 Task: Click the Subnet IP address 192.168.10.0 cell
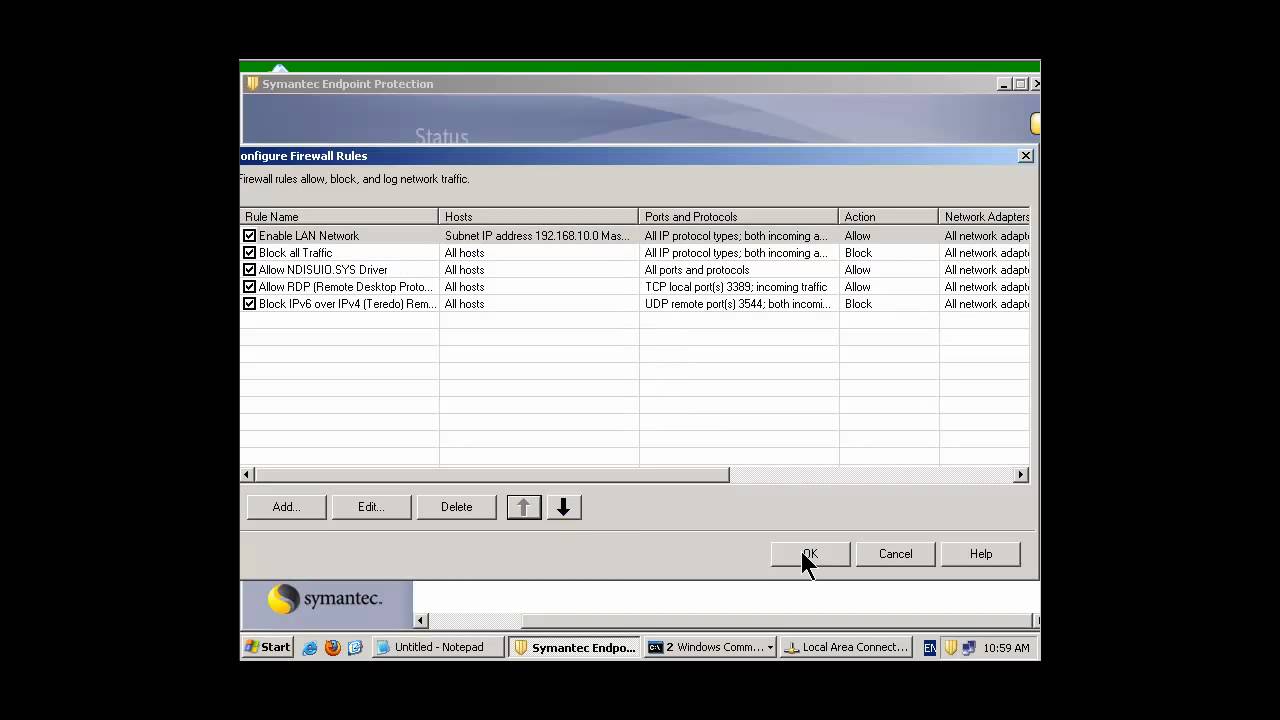[x=538, y=236]
